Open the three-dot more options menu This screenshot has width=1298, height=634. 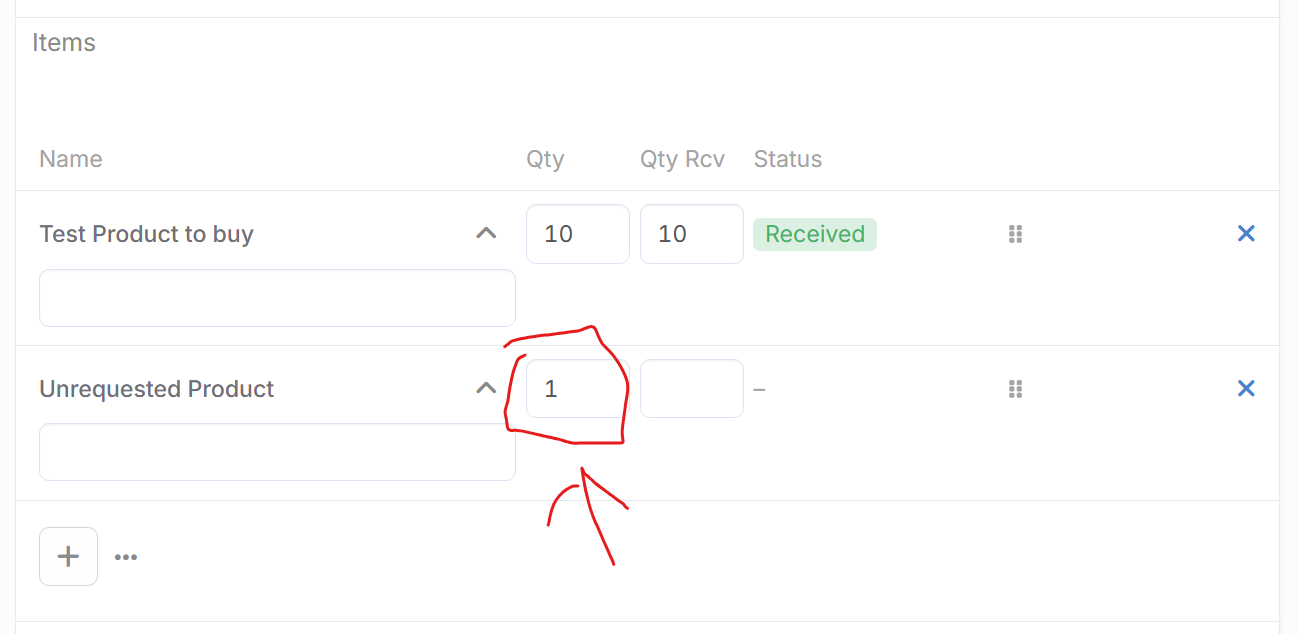[125, 557]
